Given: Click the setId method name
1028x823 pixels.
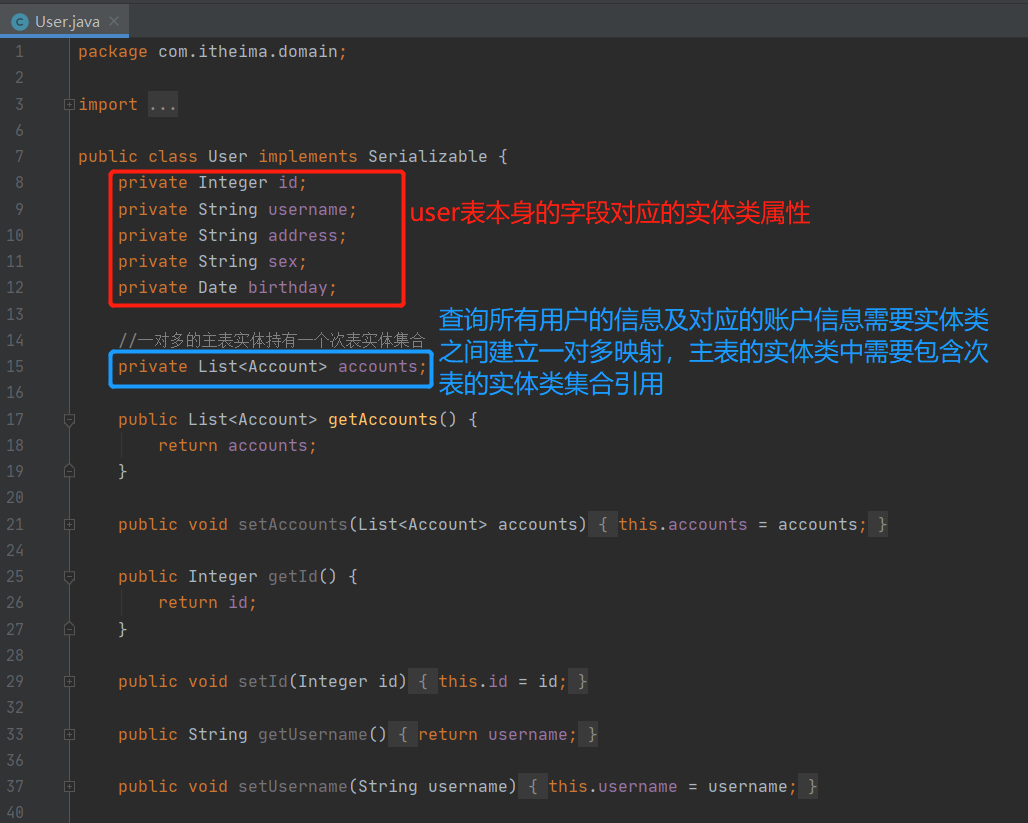Looking at the screenshot, I should 262,682.
